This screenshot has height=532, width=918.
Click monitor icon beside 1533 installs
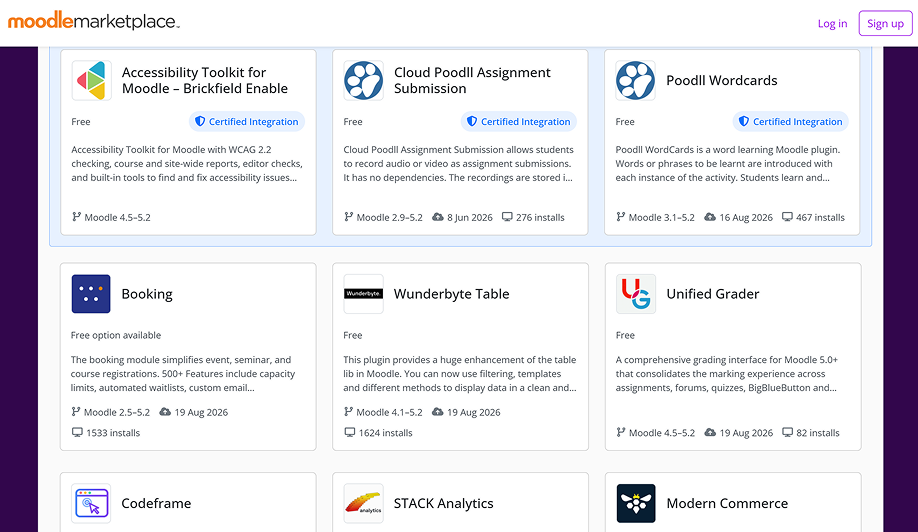point(77,432)
